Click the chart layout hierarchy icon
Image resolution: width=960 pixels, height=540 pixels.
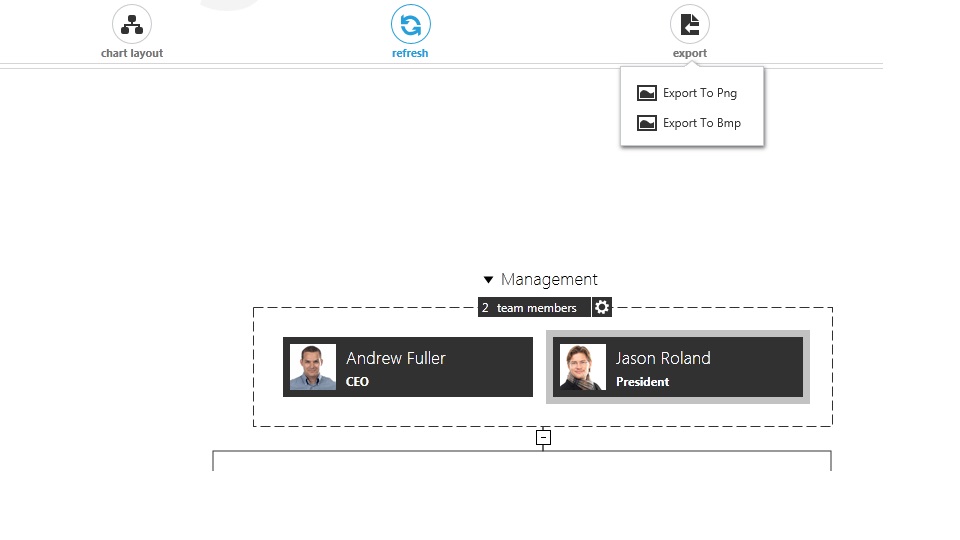tap(132, 24)
